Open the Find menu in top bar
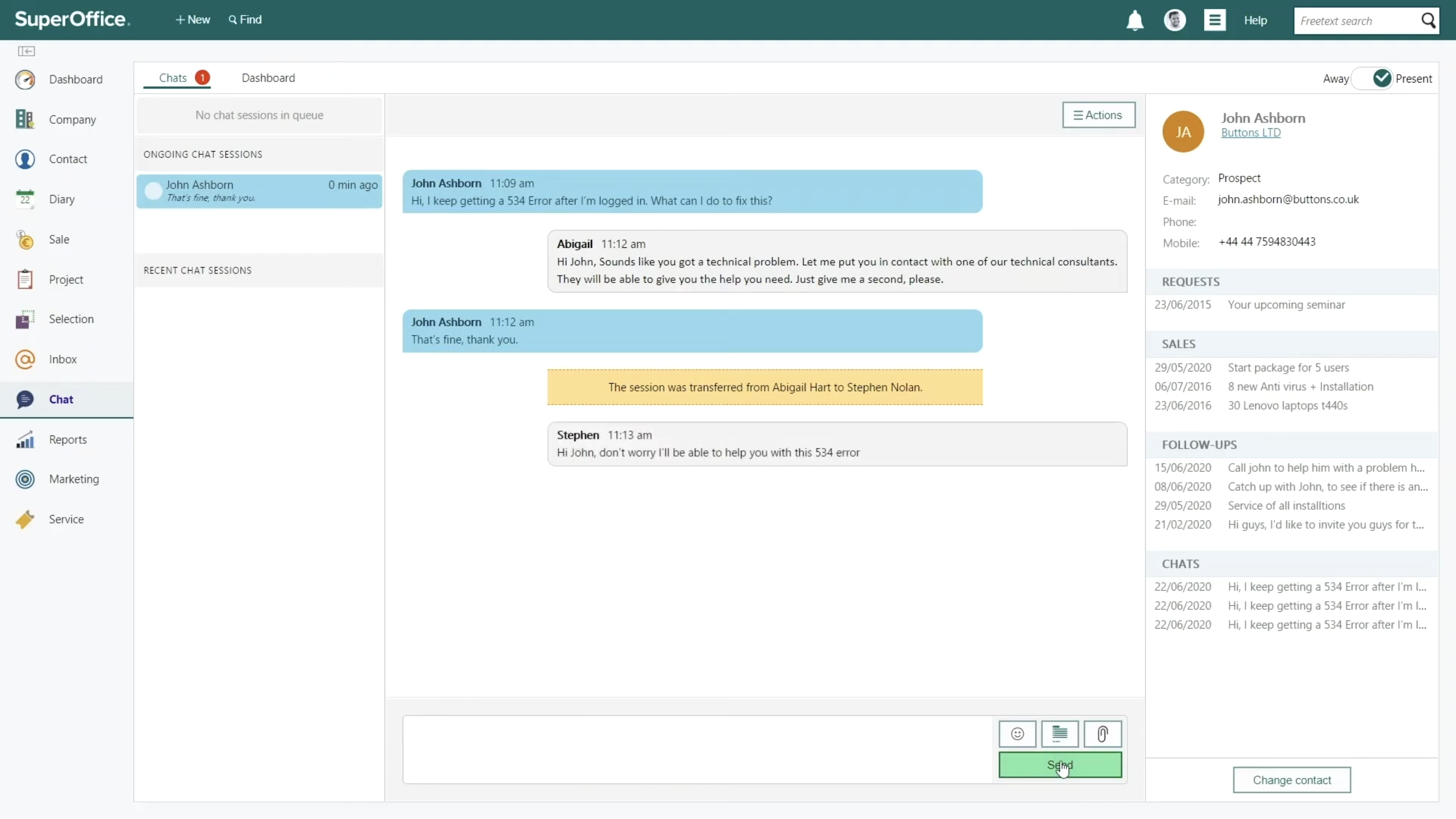The height and width of the screenshot is (819, 1456). [x=245, y=20]
